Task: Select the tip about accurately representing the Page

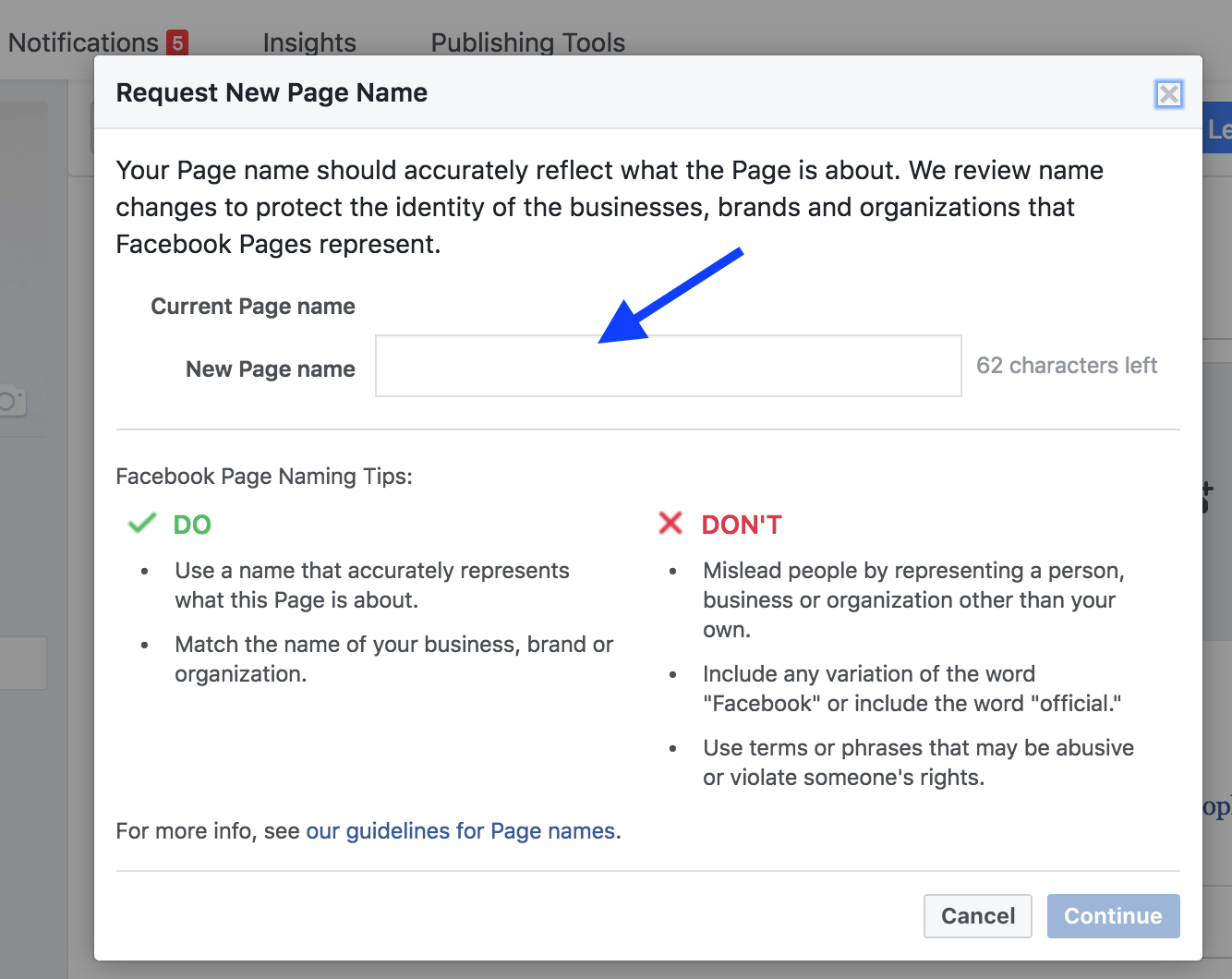Action: [372, 586]
